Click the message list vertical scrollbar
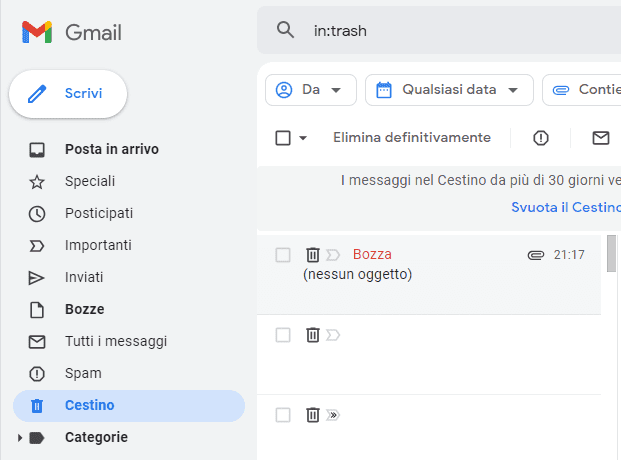This screenshot has height=460, width=621. (610, 254)
